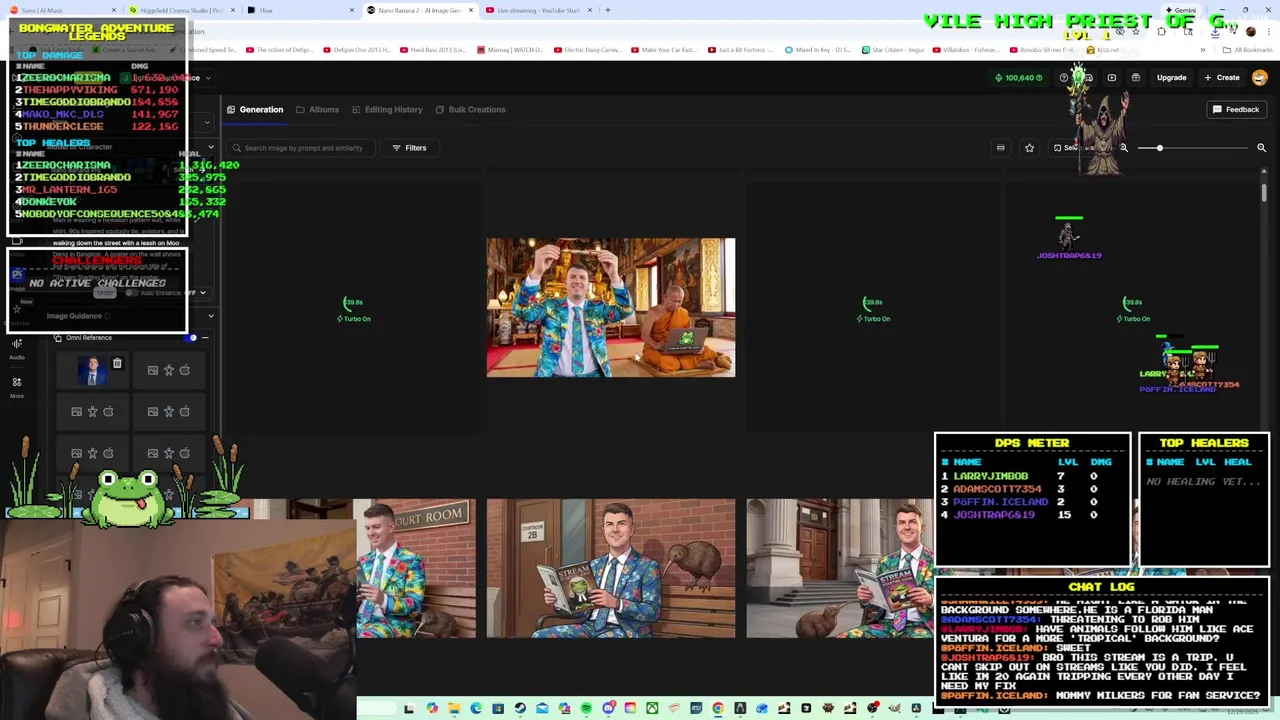
Task: Open Xbox app from the taskbar
Action: [652, 709]
